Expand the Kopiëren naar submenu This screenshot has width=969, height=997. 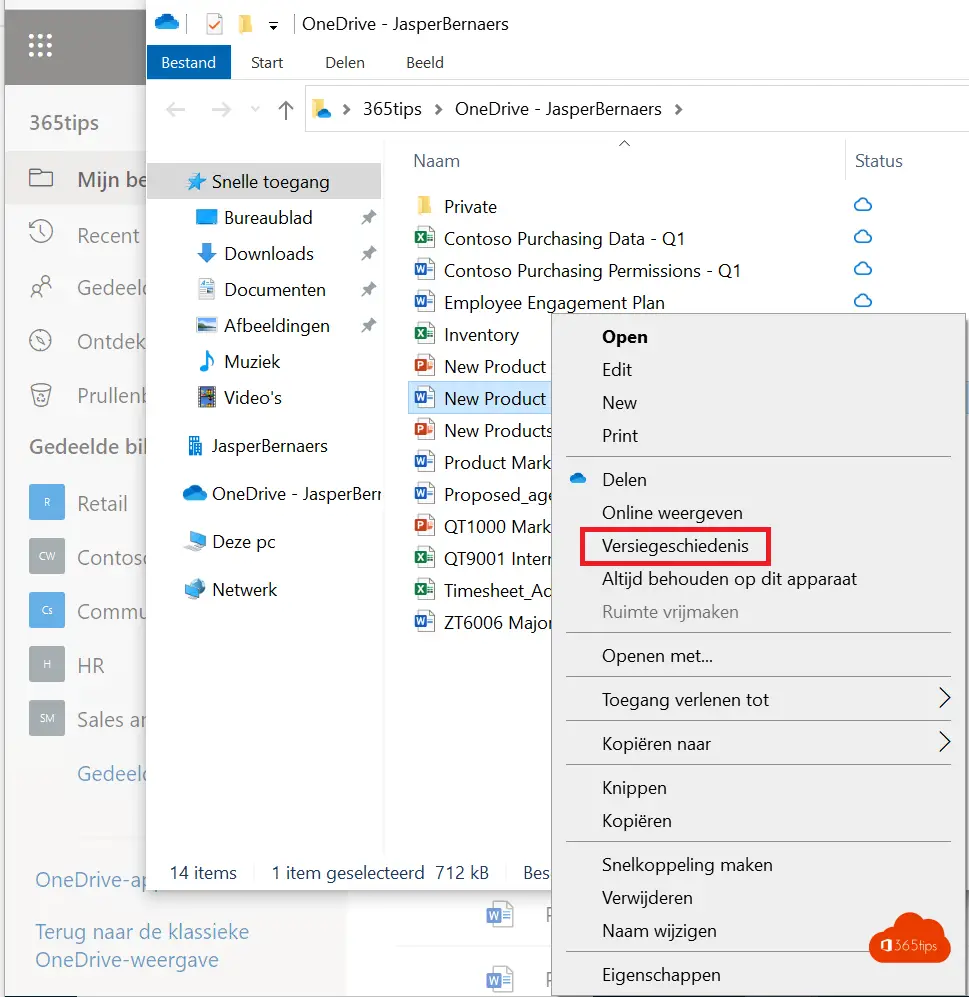coord(758,743)
